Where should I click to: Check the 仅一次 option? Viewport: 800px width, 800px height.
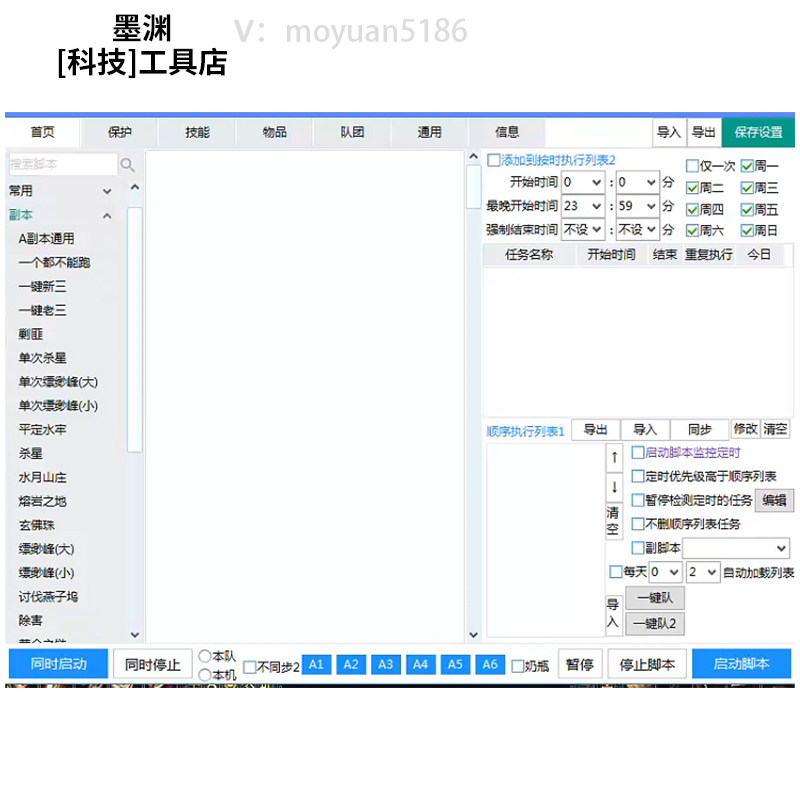coord(692,167)
